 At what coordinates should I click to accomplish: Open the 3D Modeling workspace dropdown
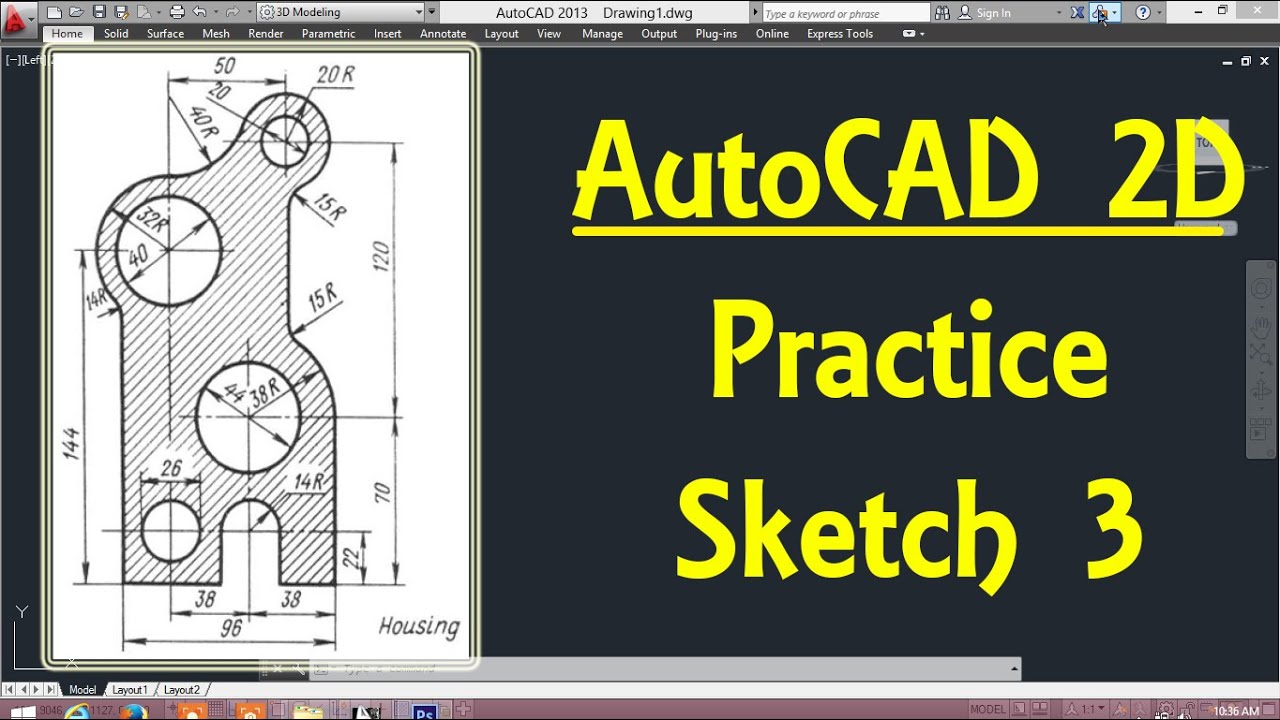(340, 12)
